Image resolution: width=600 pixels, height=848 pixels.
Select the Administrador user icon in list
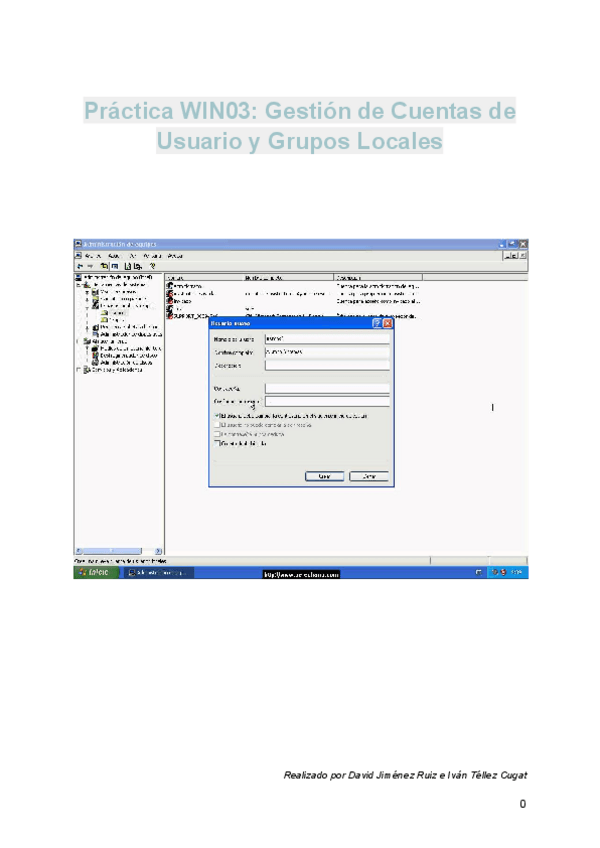pos(169,286)
